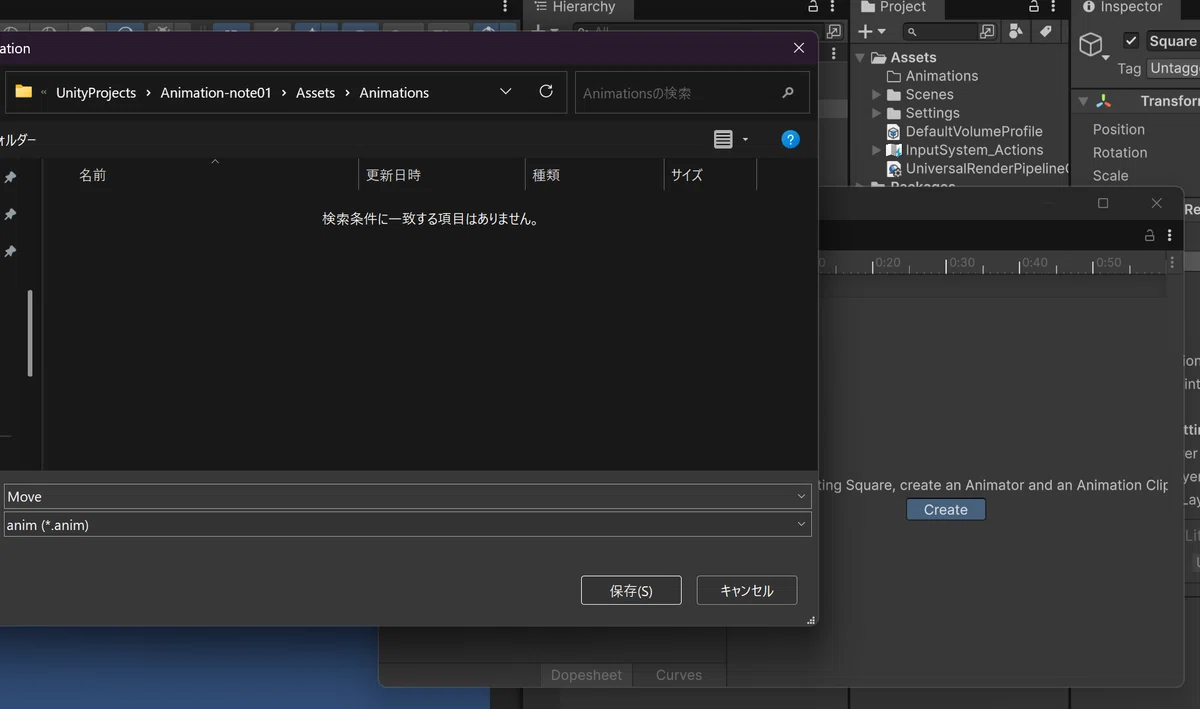This screenshot has height=709, width=1200.
Task: Click the save dialog navigation pane scrollbar
Action: pyautogui.click(x=30, y=333)
